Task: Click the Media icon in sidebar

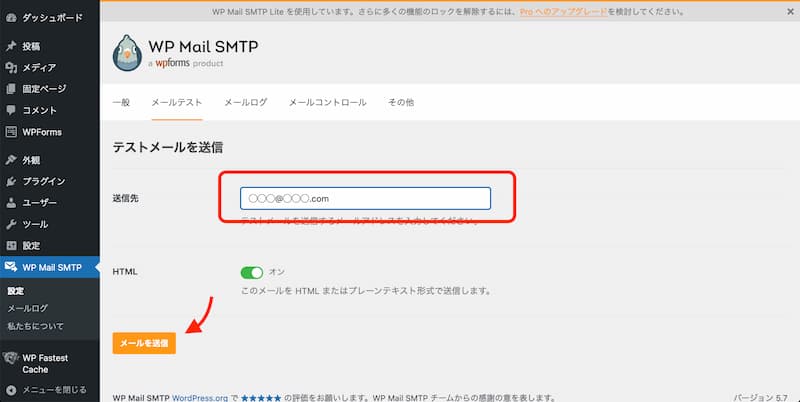Action: (11, 67)
